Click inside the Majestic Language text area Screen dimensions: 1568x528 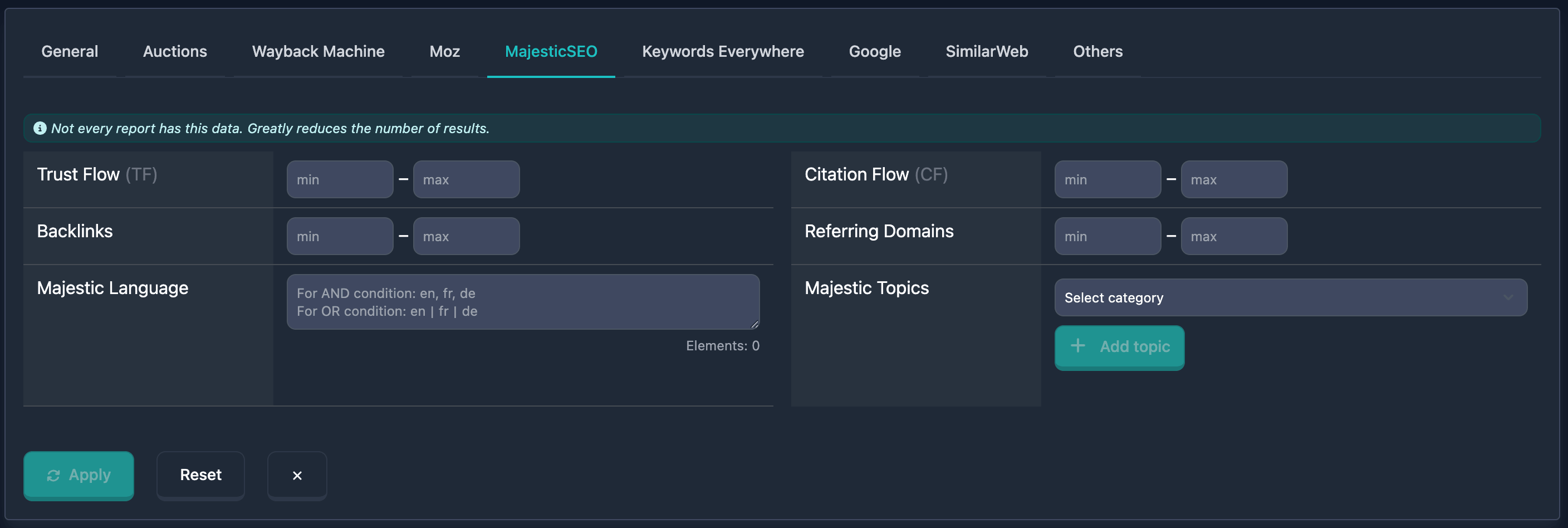tap(522, 301)
